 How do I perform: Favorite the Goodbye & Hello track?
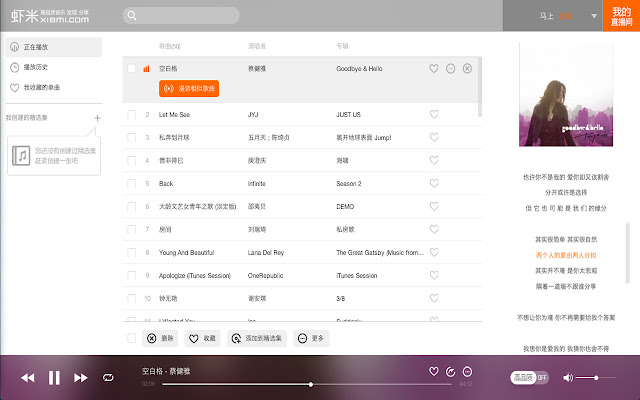(434, 69)
